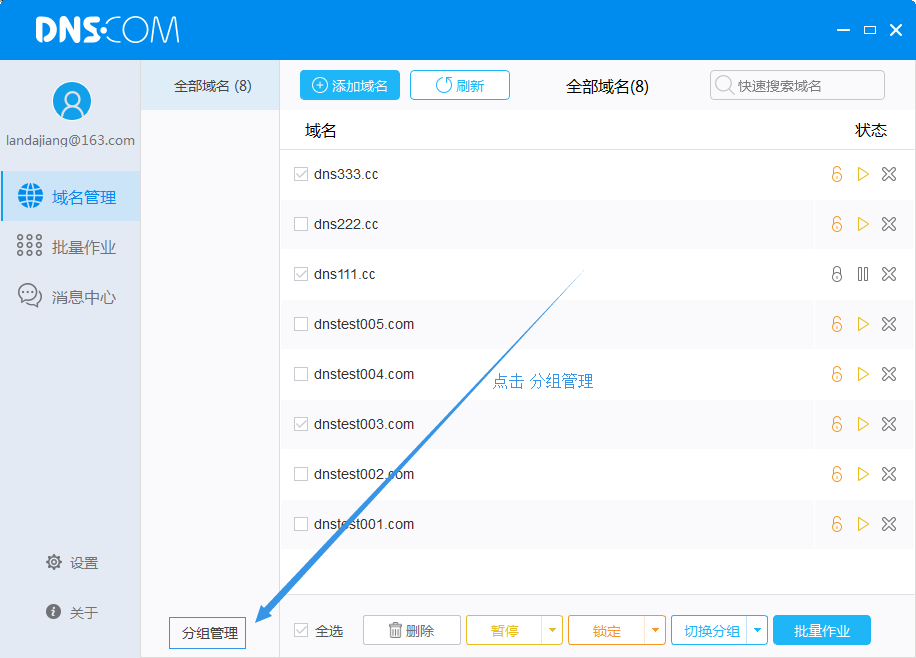Screen dimensions: 916x658
Task: Click the lock icon for dnstest004.com
Action: tap(837, 374)
